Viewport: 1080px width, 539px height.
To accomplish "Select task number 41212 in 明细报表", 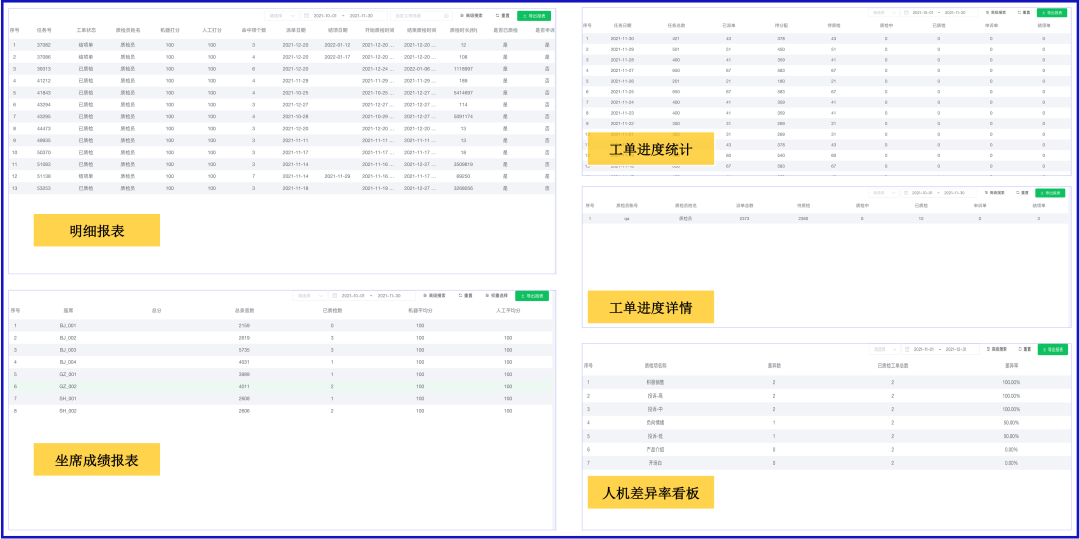I will (43, 81).
